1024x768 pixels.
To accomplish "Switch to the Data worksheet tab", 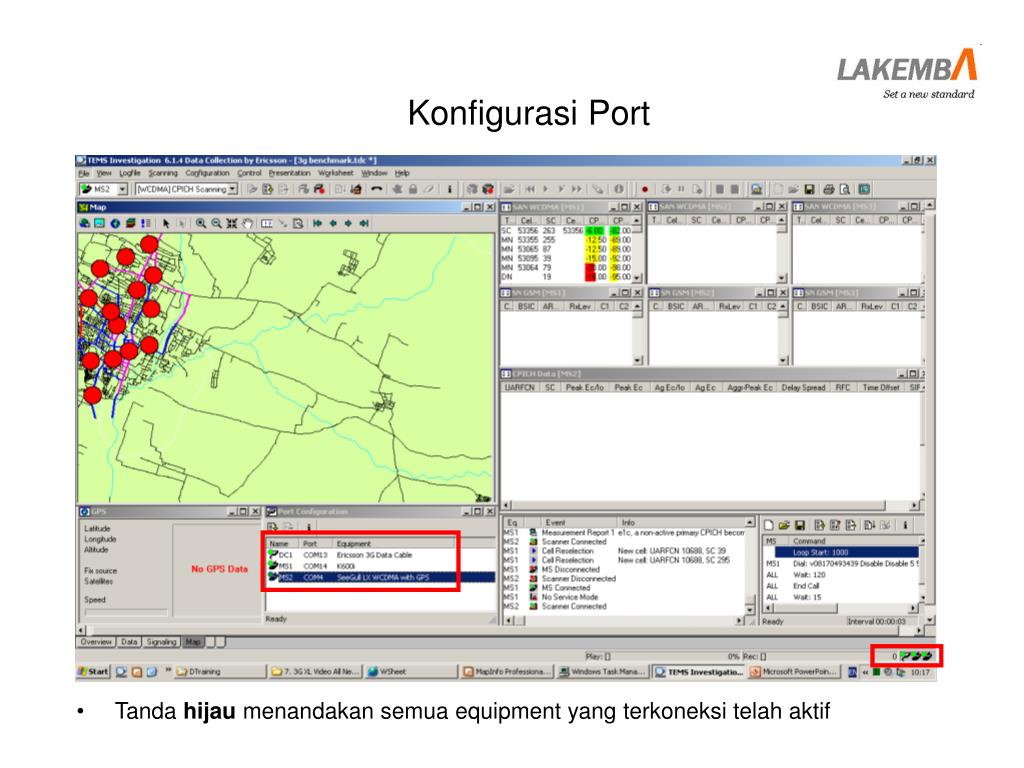I will tap(129, 642).
